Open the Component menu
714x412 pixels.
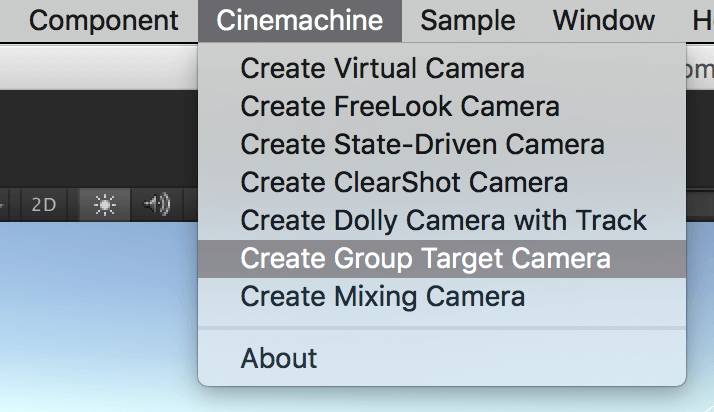coord(103,20)
